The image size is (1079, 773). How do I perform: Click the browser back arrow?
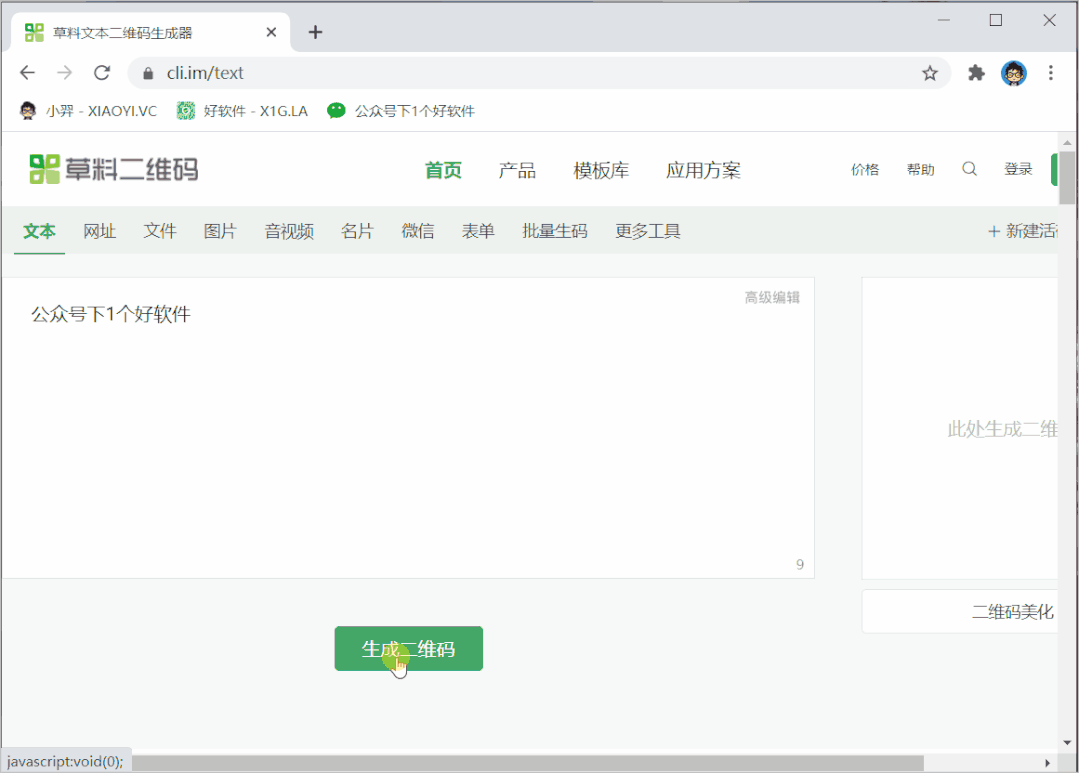[28, 72]
